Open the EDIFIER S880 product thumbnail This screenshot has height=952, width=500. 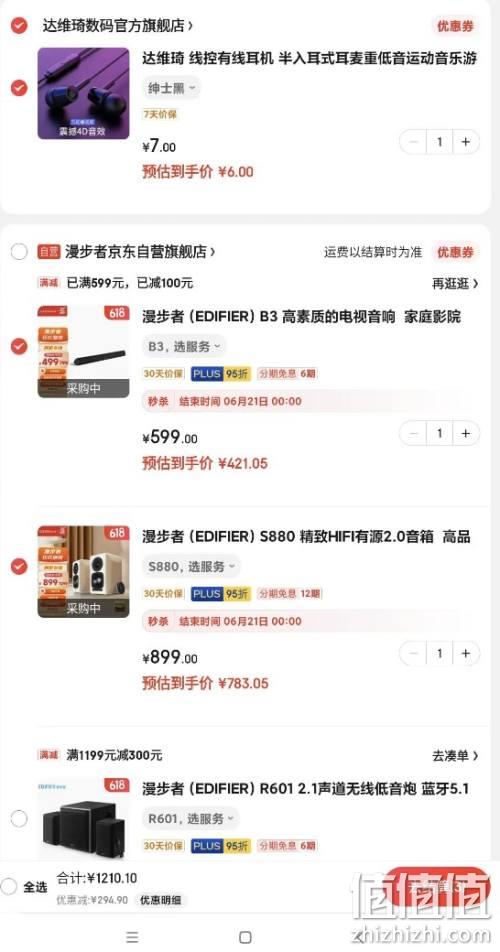[x=83, y=571]
